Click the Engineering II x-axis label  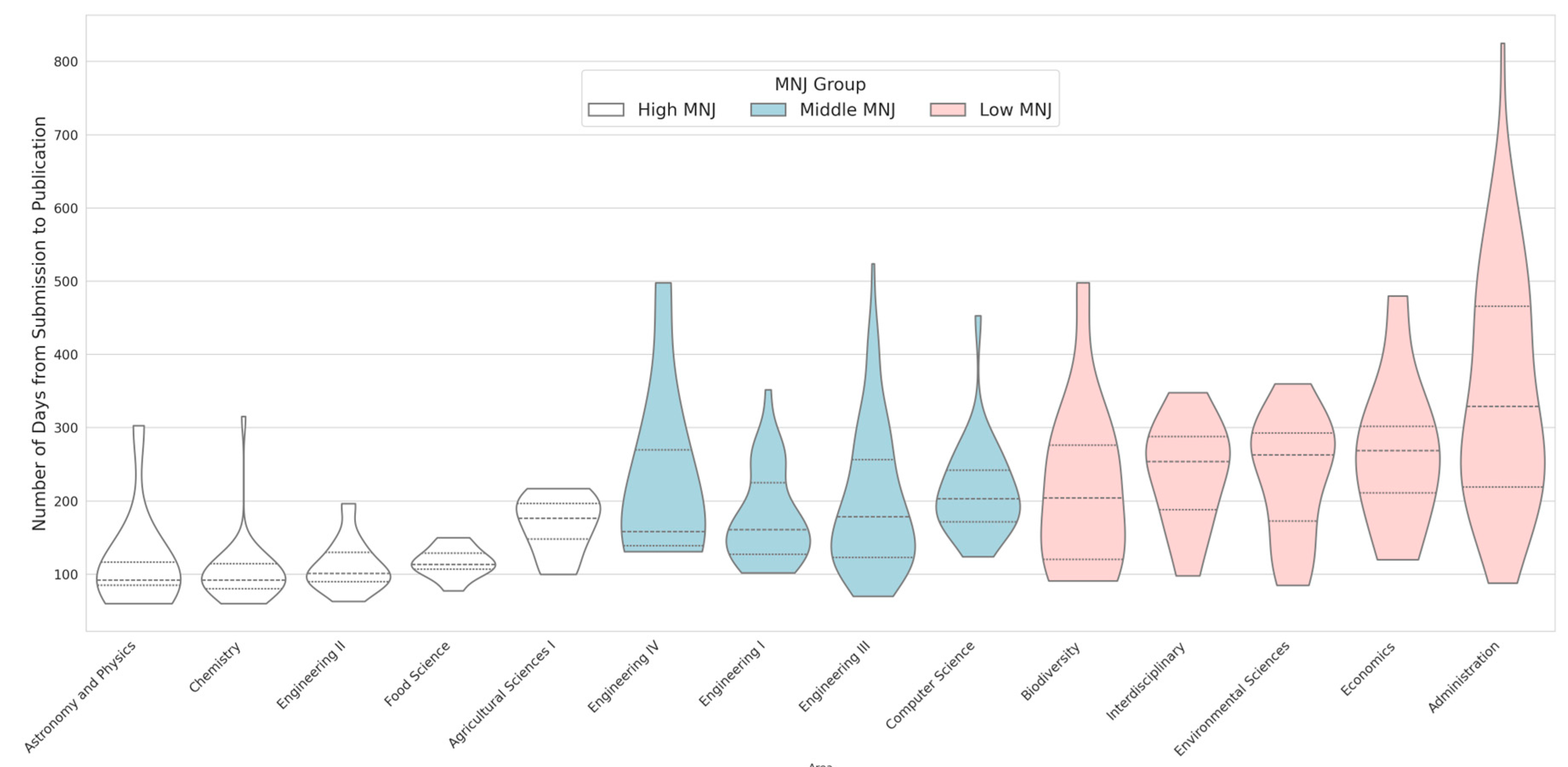tap(311, 675)
